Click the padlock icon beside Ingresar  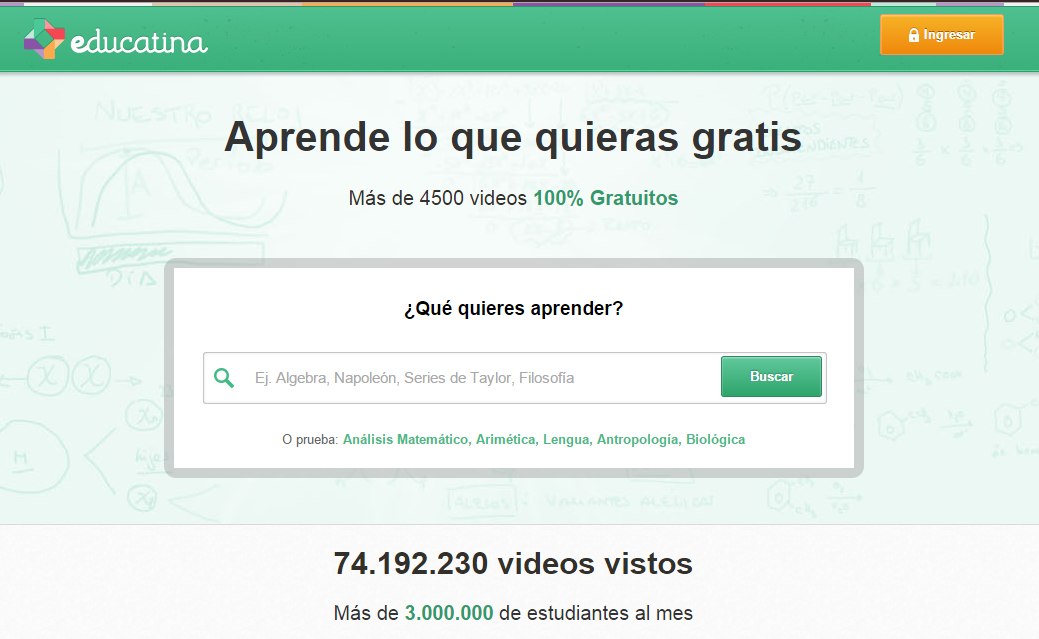click(x=913, y=36)
